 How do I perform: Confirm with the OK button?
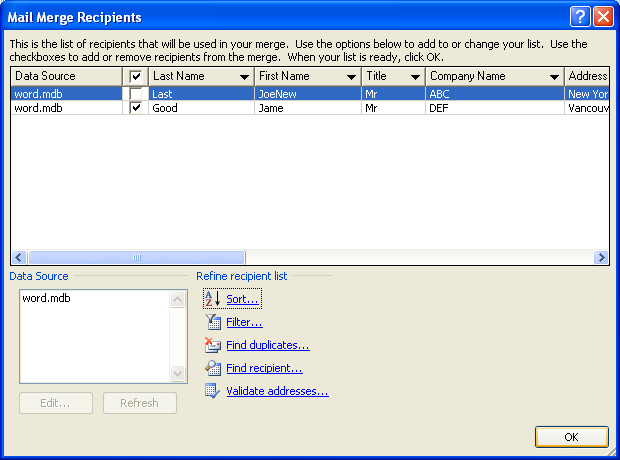pos(571,437)
